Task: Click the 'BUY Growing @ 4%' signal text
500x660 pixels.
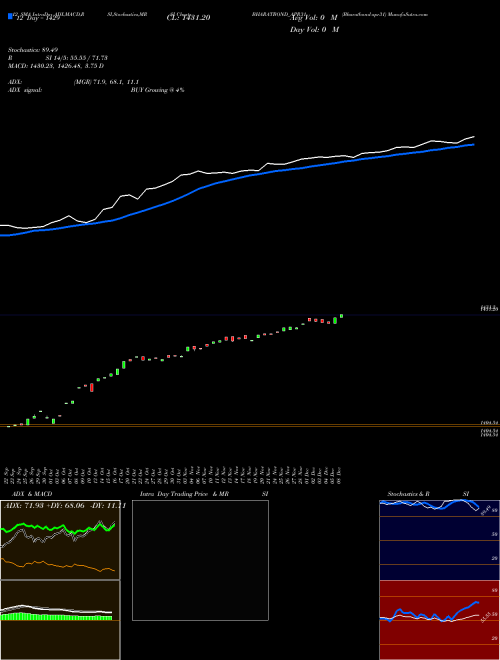Action: pos(157,90)
